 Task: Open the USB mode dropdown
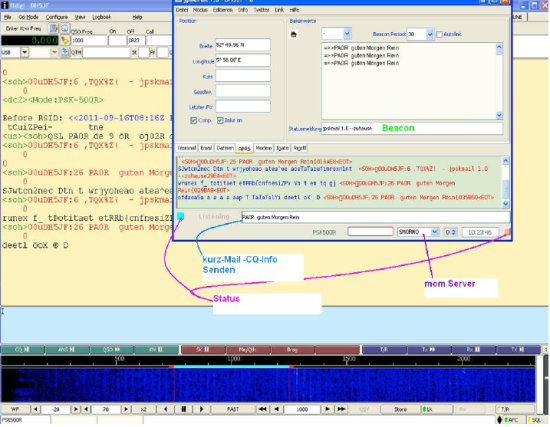pos(24,52)
